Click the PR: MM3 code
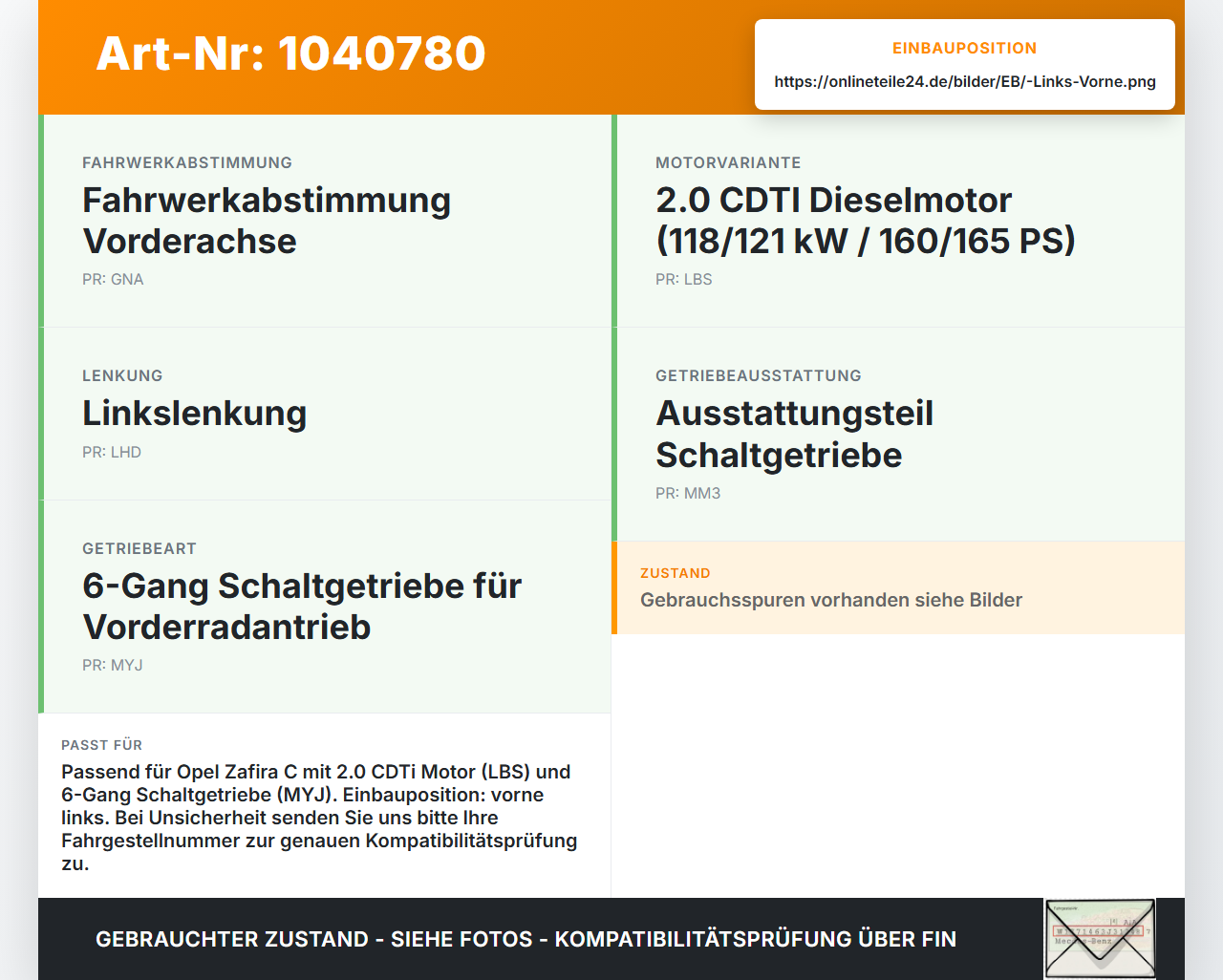Screen dimensions: 1223x980 (688, 493)
